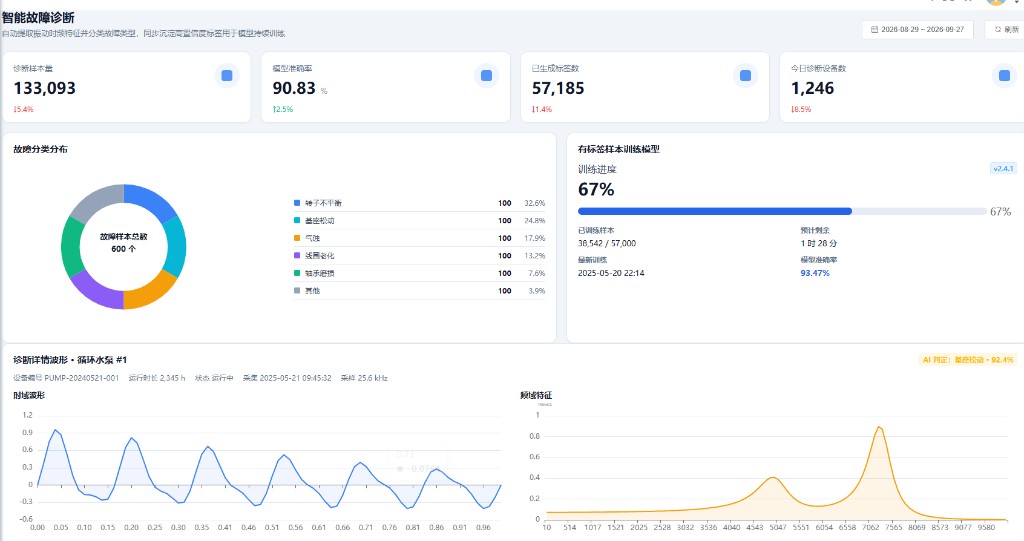Click the 刷新 refresh button
This screenshot has width=1024, height=541.
coord(1006,29)
